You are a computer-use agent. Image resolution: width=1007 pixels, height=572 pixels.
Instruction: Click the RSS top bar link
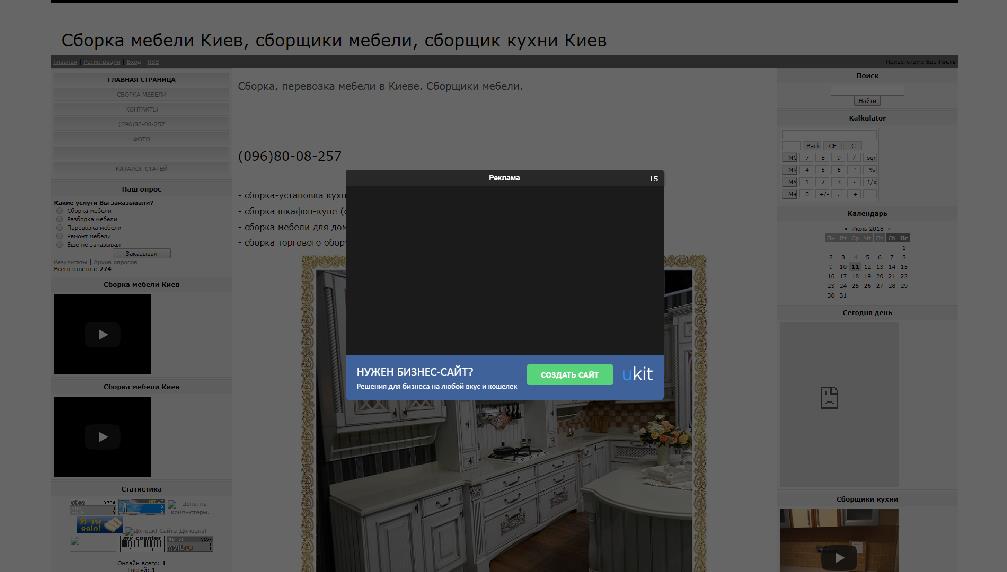[153, 62]
